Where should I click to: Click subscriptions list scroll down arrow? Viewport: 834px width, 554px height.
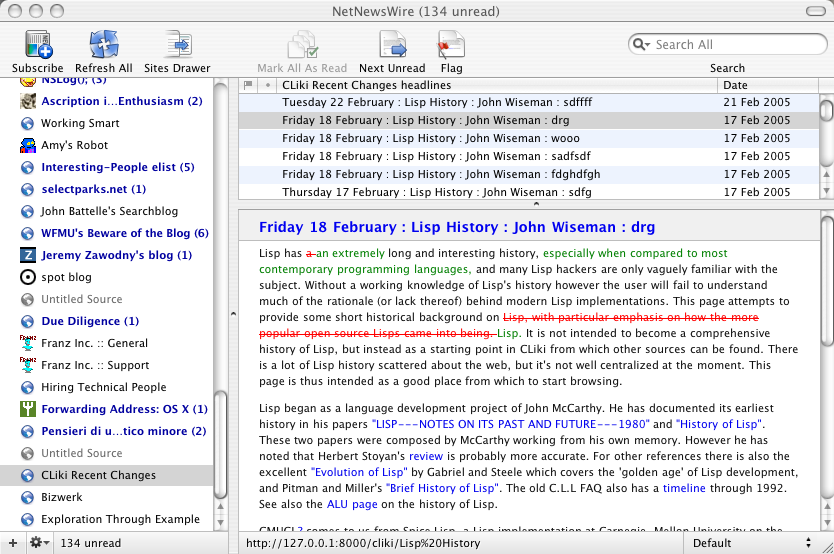[220, 523]
